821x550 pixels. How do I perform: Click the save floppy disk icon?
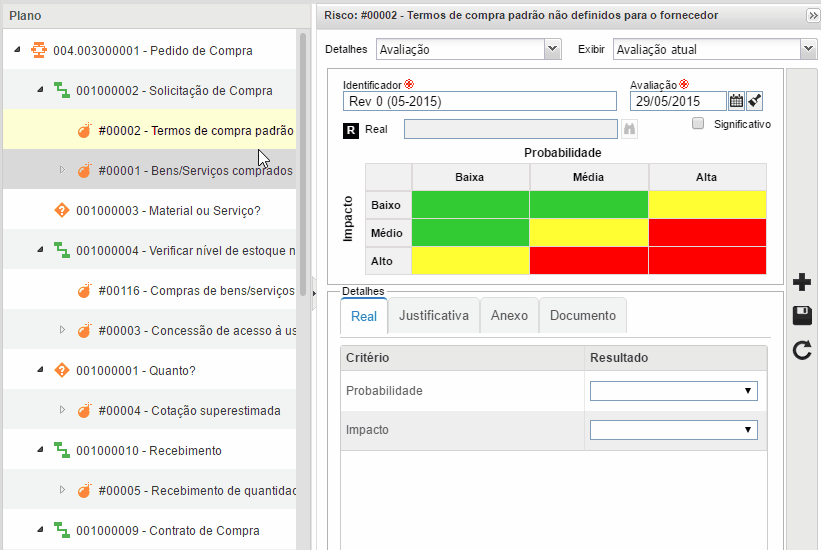pyautogui.click(x=801, y=316)
